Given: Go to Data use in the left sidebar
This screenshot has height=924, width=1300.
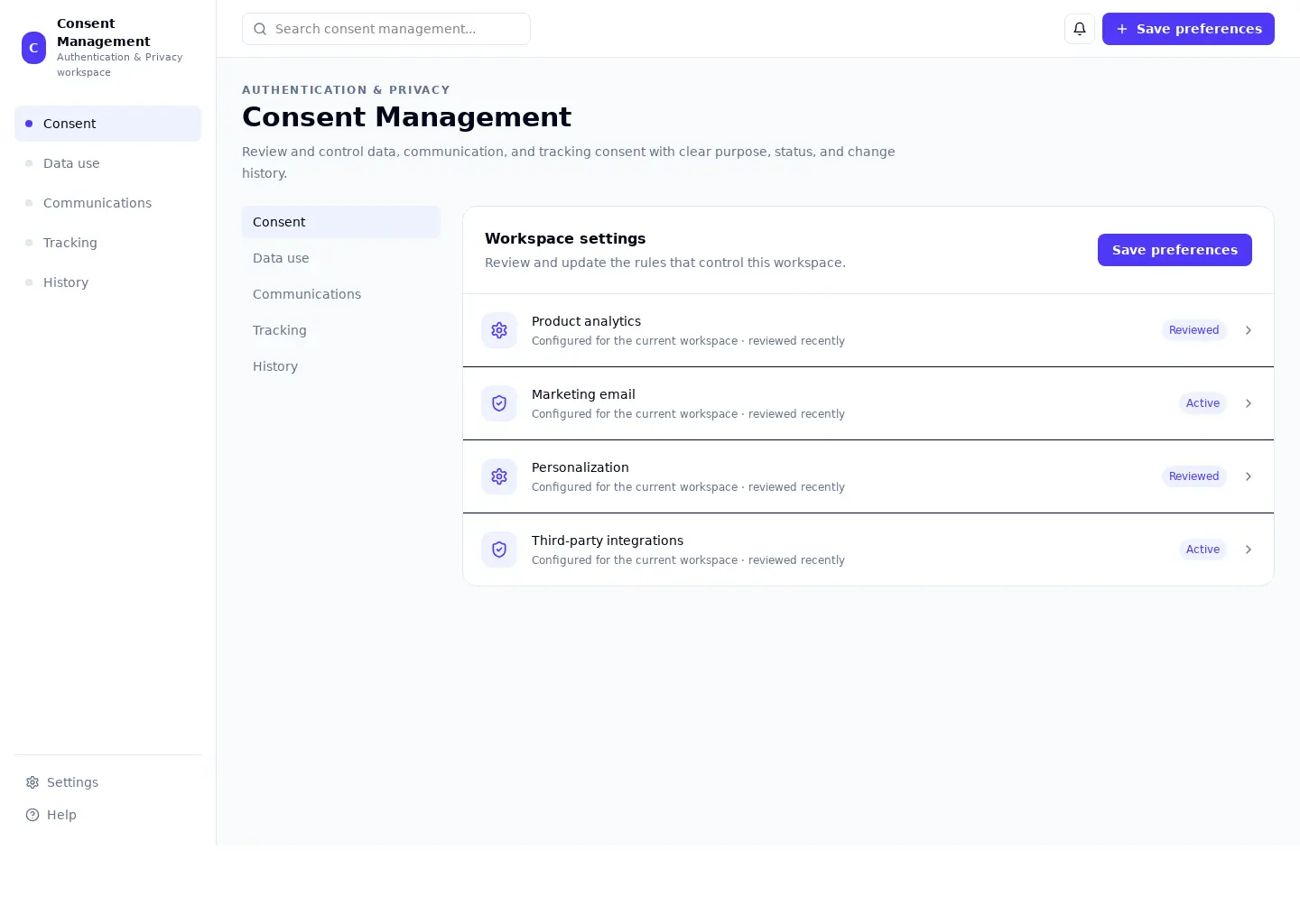Looking at the screenshot, I should pos(107,163).
